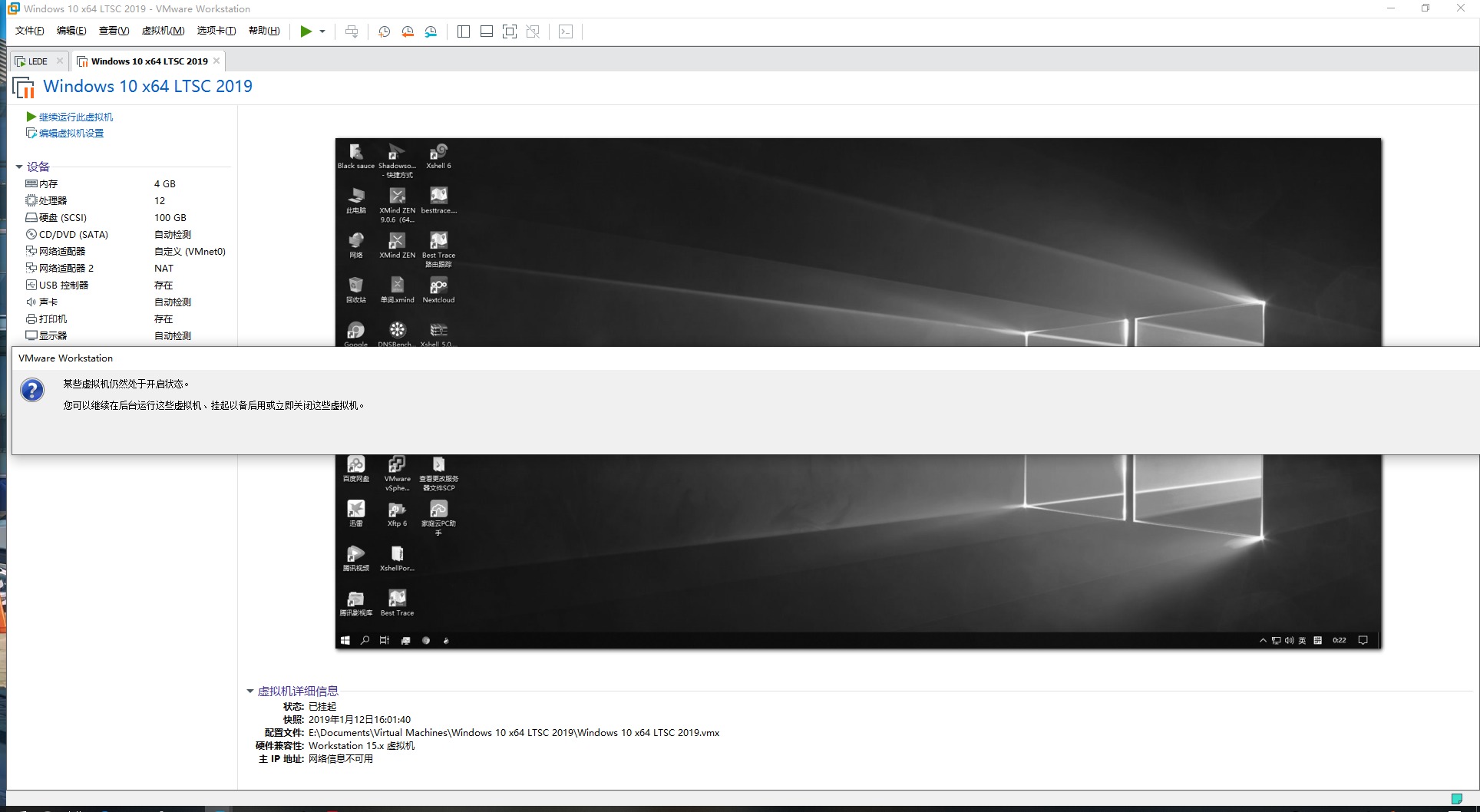Open the 文件(F) menu
Viewport: 1480px width, 812px height.
[30, 31]
